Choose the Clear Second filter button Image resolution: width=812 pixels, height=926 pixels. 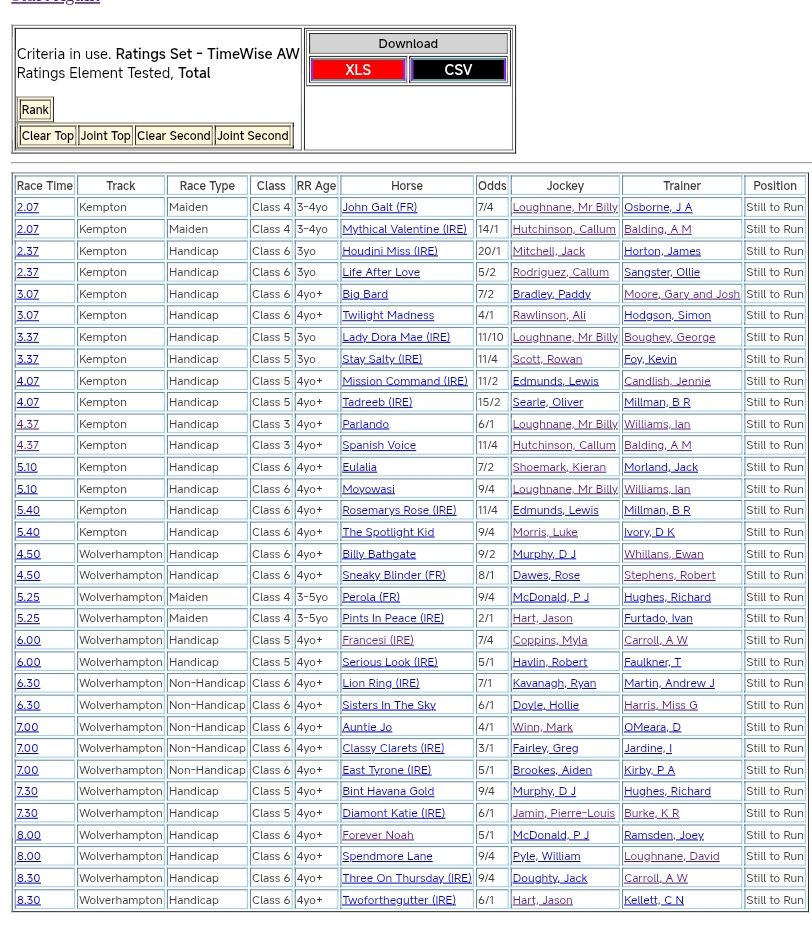click(173, 136)
